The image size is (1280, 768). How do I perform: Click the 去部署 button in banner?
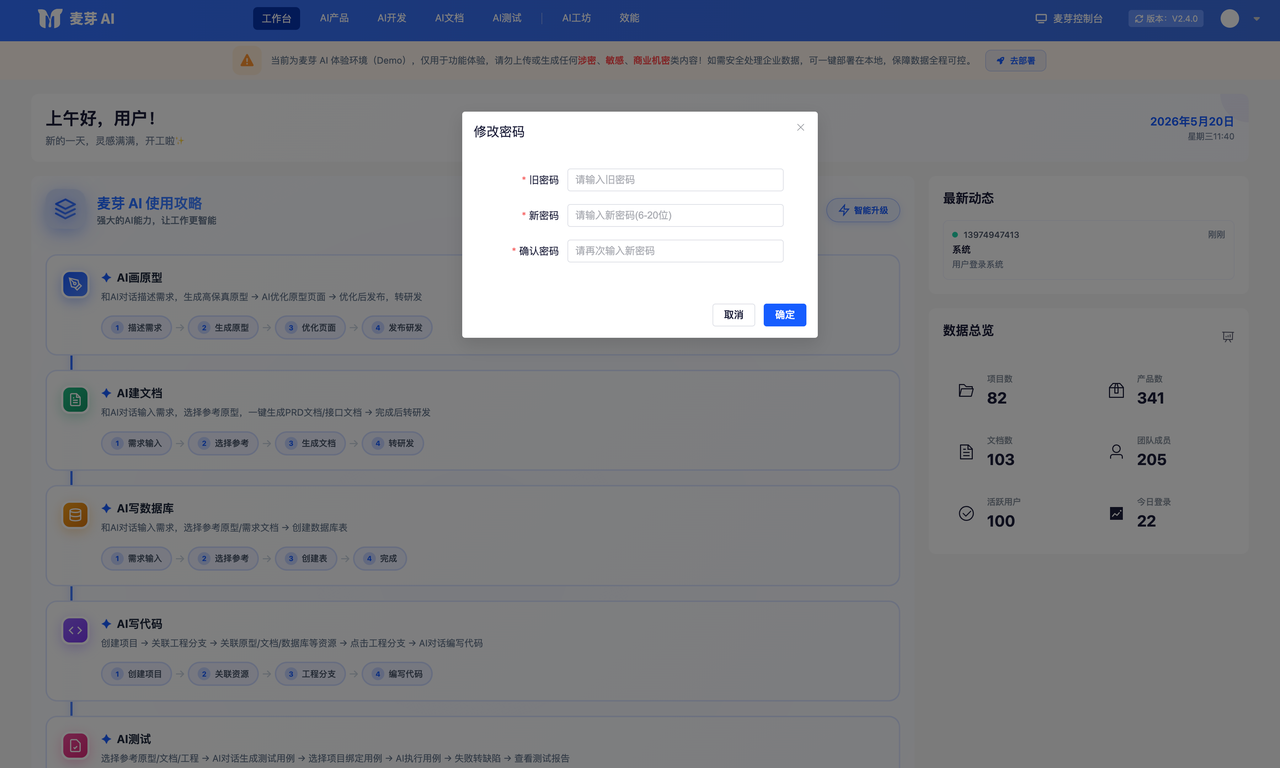click(1016, 61)
